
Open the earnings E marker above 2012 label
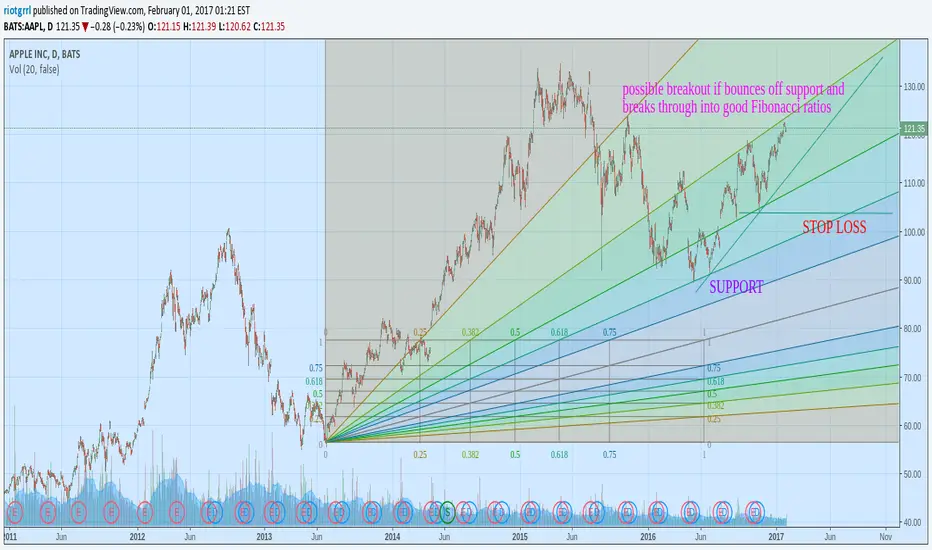point(144,512)
